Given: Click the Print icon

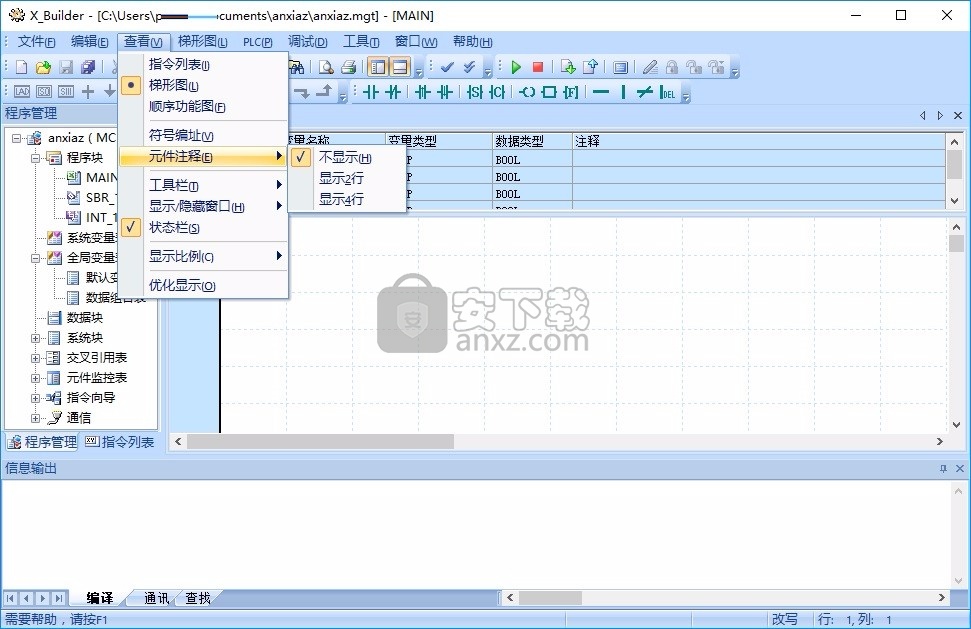Looking at the screenshot, I should coord(348,67).
